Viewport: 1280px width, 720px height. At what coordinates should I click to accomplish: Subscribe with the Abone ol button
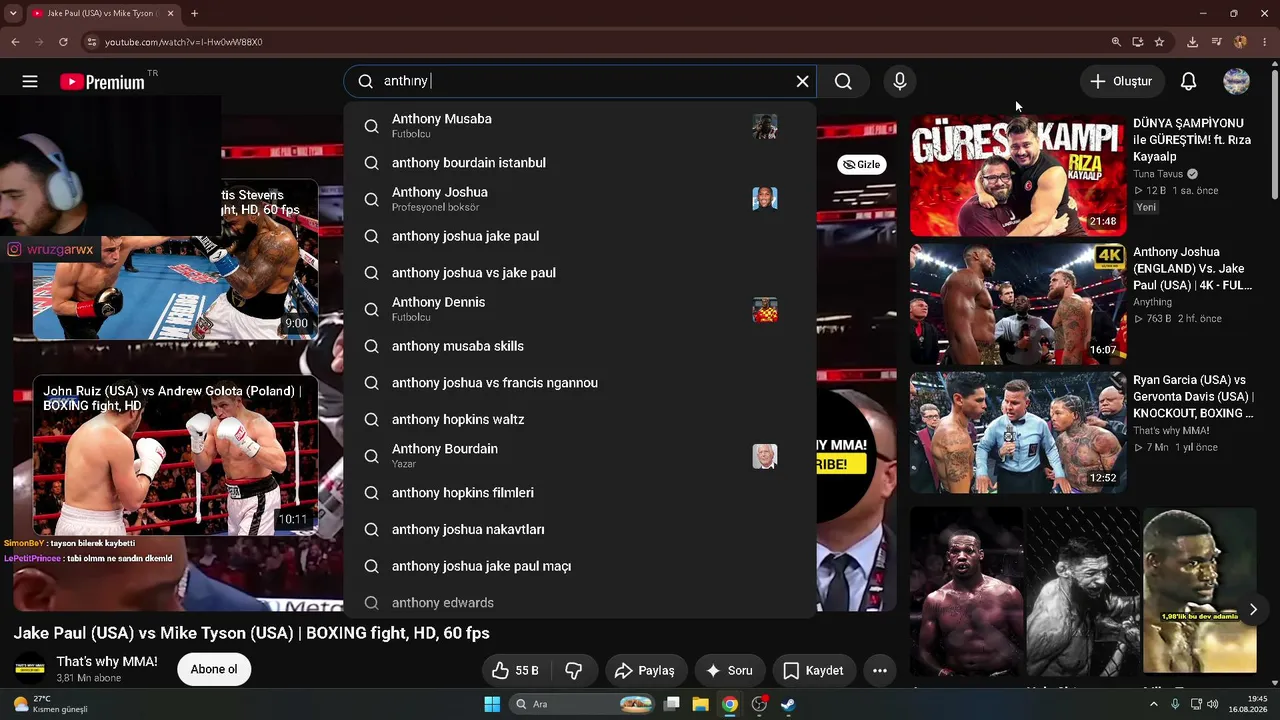point(214,670)
